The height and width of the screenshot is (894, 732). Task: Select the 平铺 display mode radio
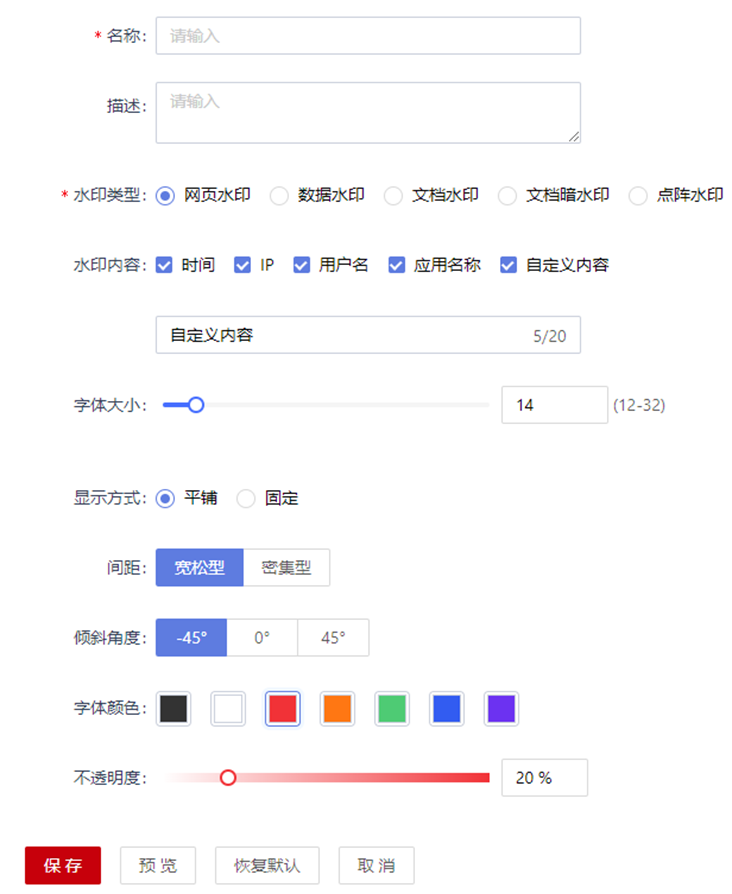point(165,499)
